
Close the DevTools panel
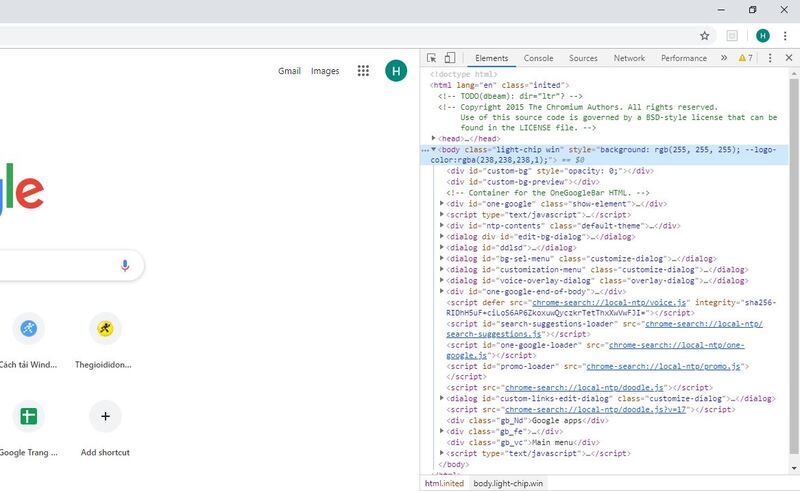coord(789,58)
